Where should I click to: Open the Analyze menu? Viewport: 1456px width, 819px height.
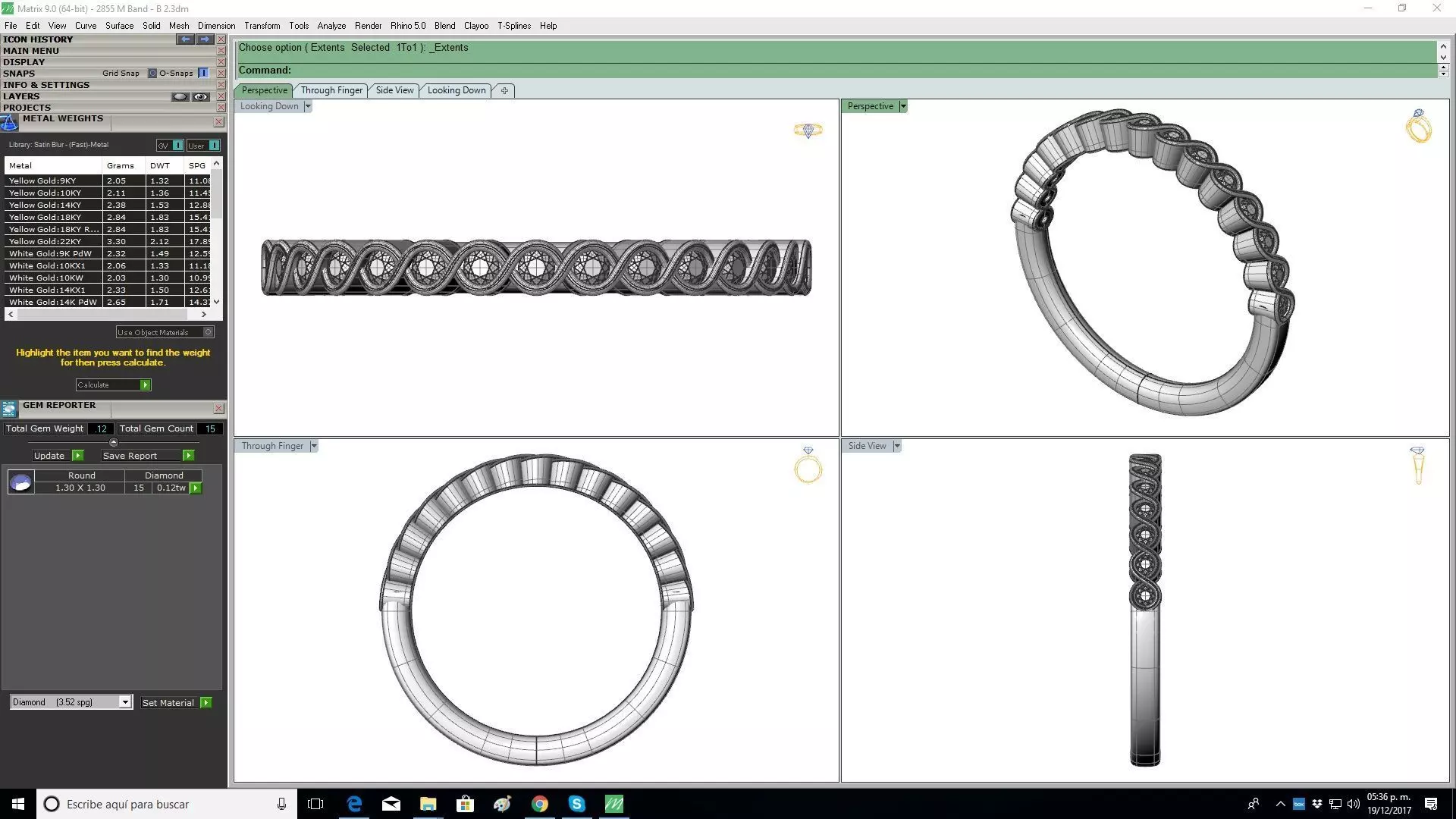click(x=331, y=26)
